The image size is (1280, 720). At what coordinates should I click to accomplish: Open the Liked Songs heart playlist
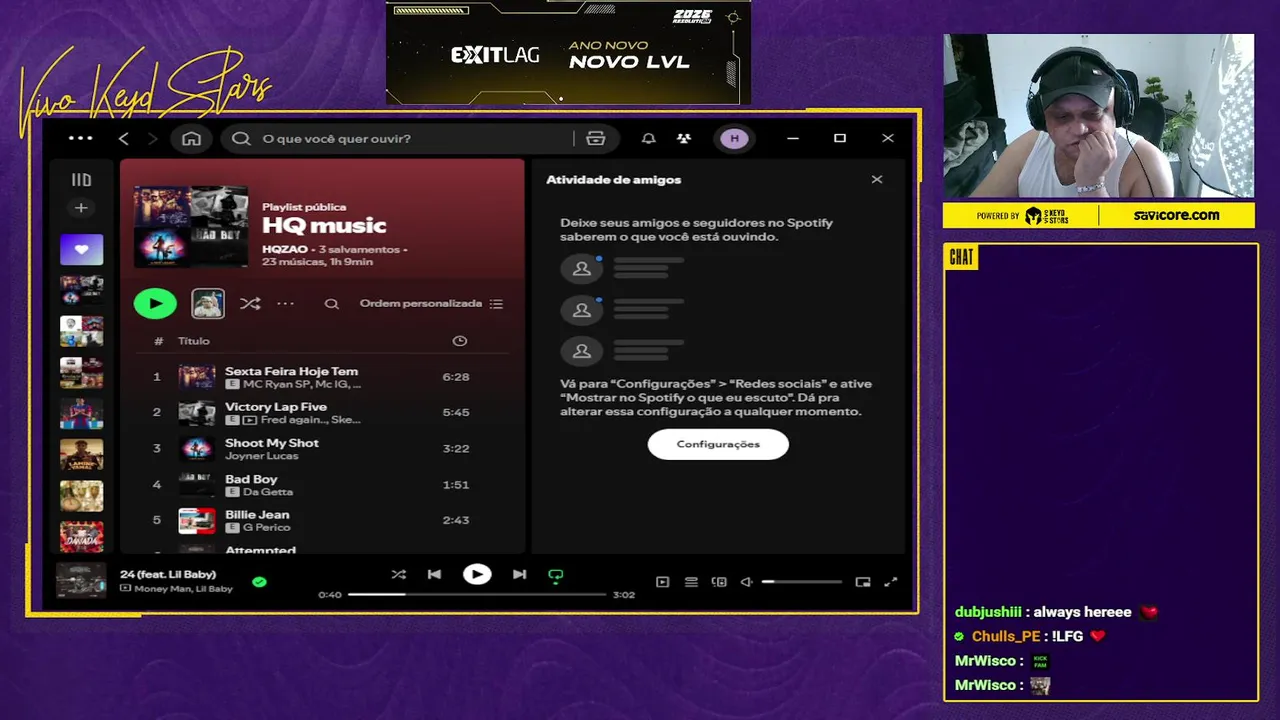coord(81,249)
